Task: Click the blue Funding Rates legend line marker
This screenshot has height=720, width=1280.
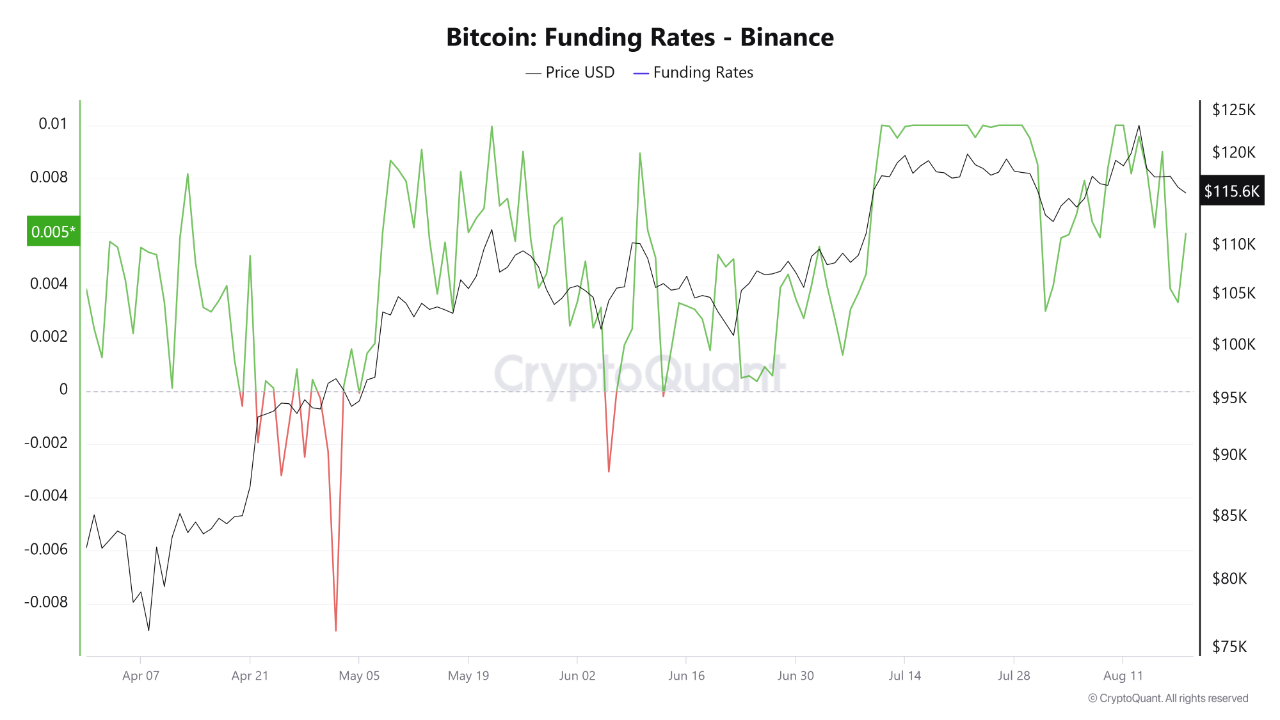Action: [641, 73]
